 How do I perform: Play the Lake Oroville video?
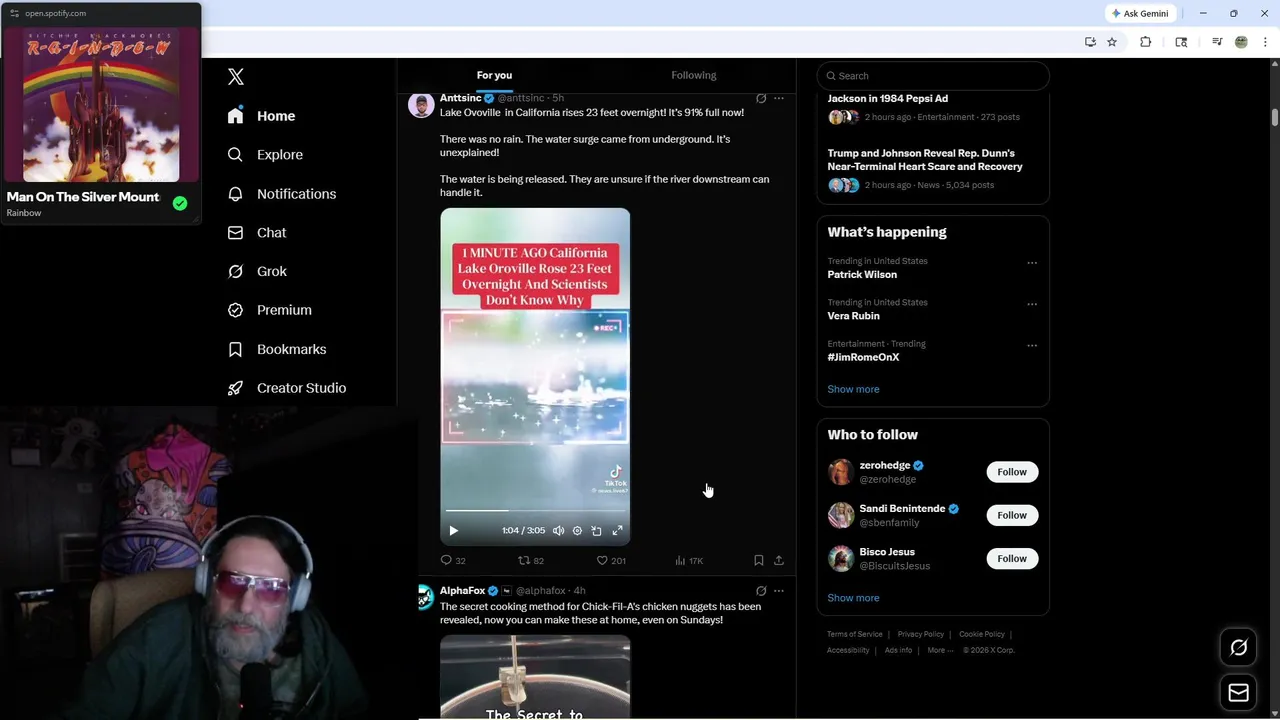pyautogui.click(x=453, y=531)
